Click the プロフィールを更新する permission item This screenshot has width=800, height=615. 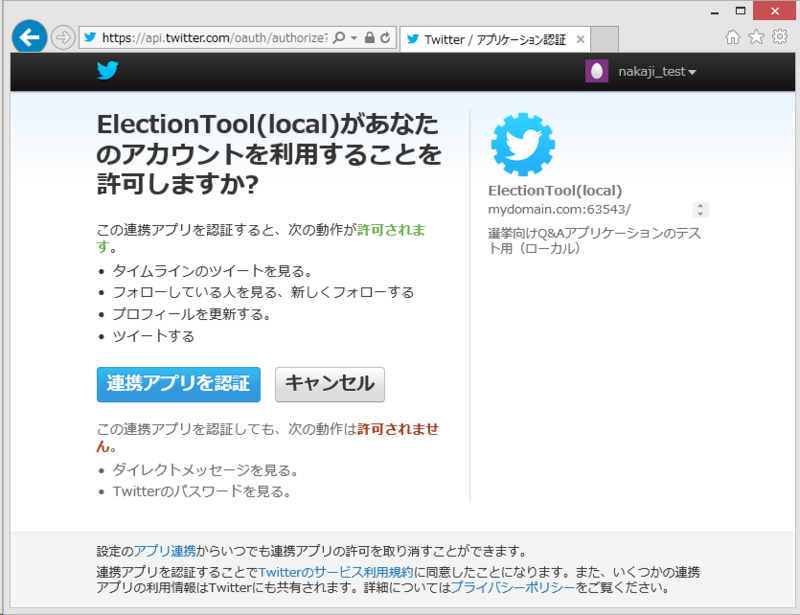191,314
